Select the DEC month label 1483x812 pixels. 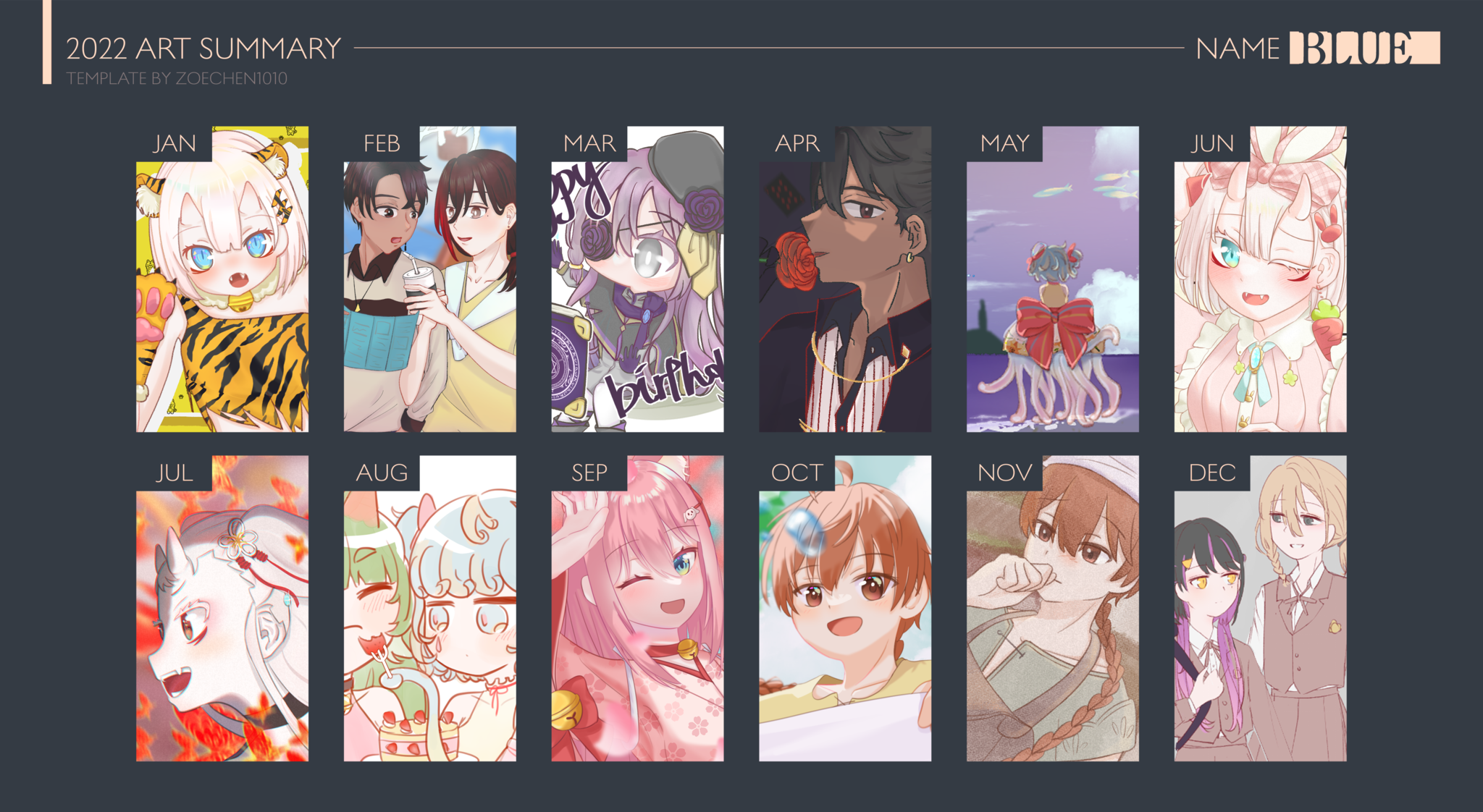1212,473
